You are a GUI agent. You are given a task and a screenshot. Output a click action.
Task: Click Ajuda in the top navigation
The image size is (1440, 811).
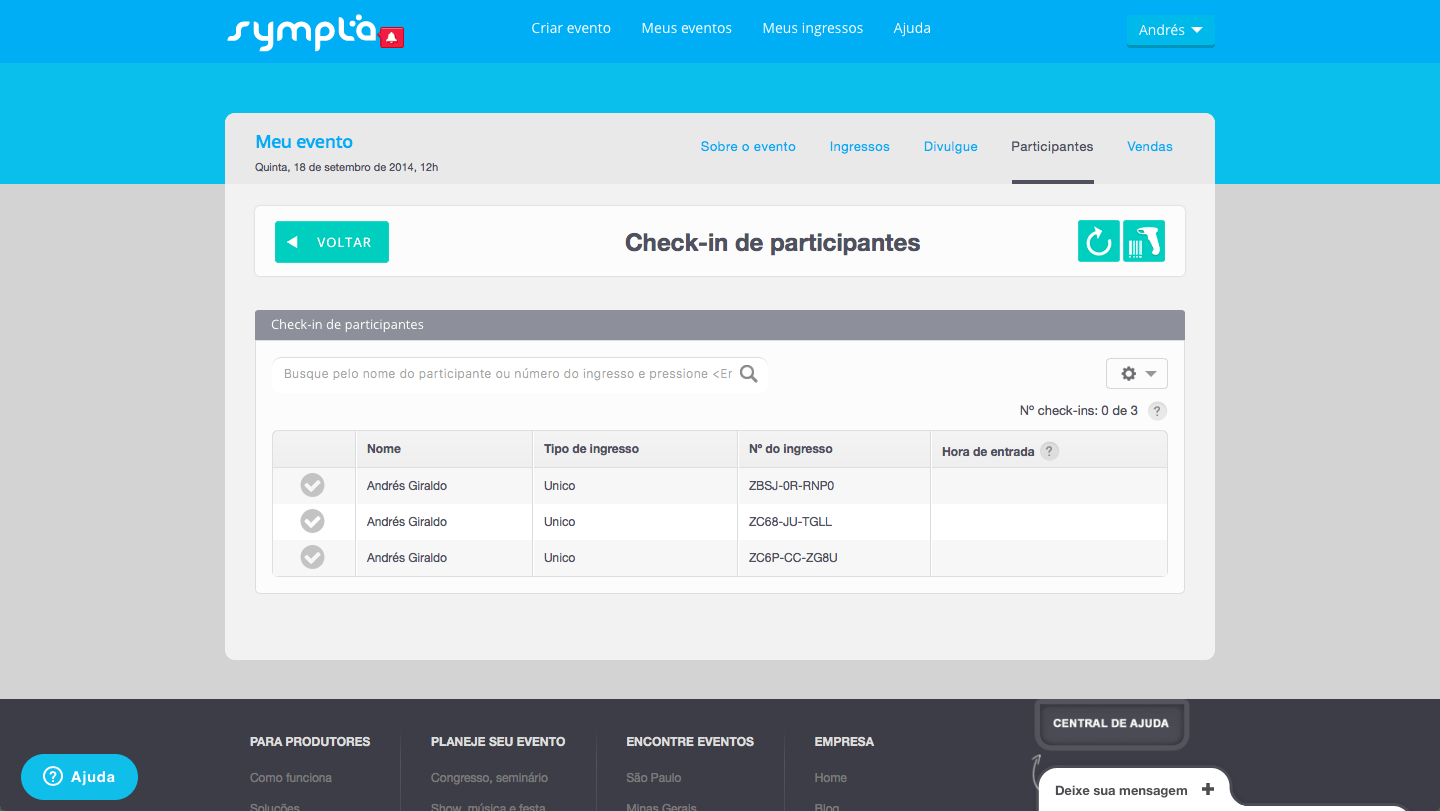point(912,28)
